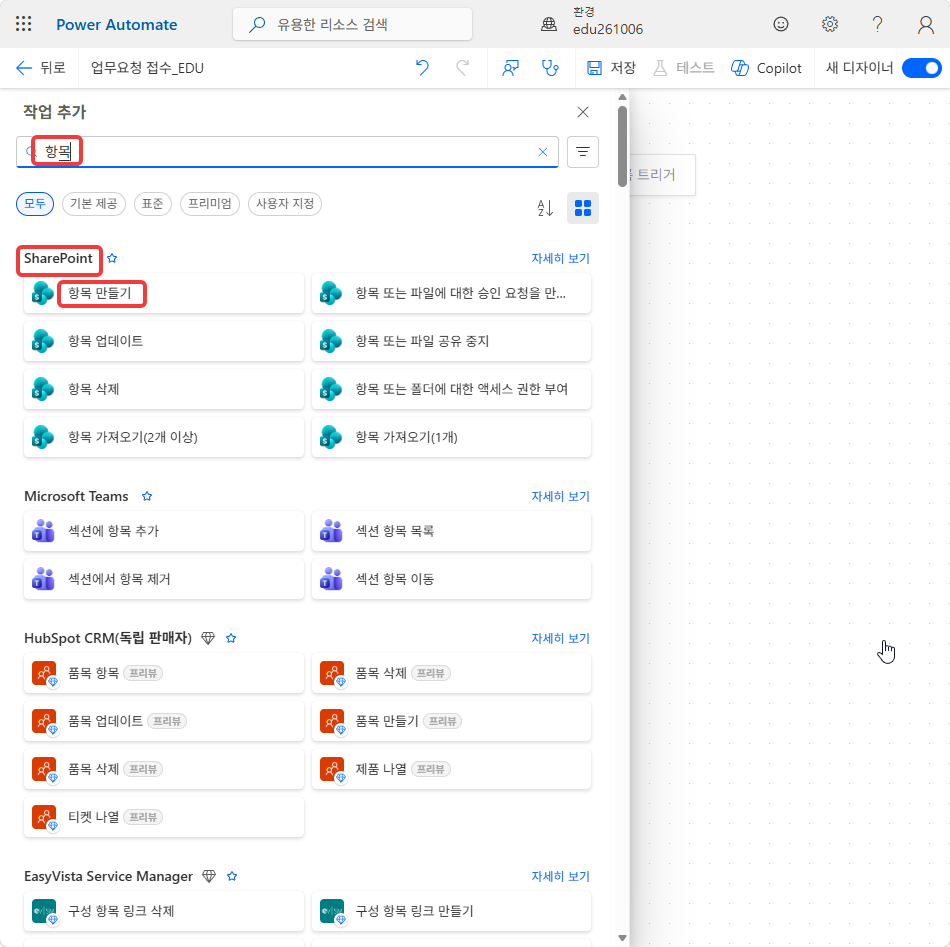Choose EasyVista 구성 항목 링크 삭제 action

(164, 911)
